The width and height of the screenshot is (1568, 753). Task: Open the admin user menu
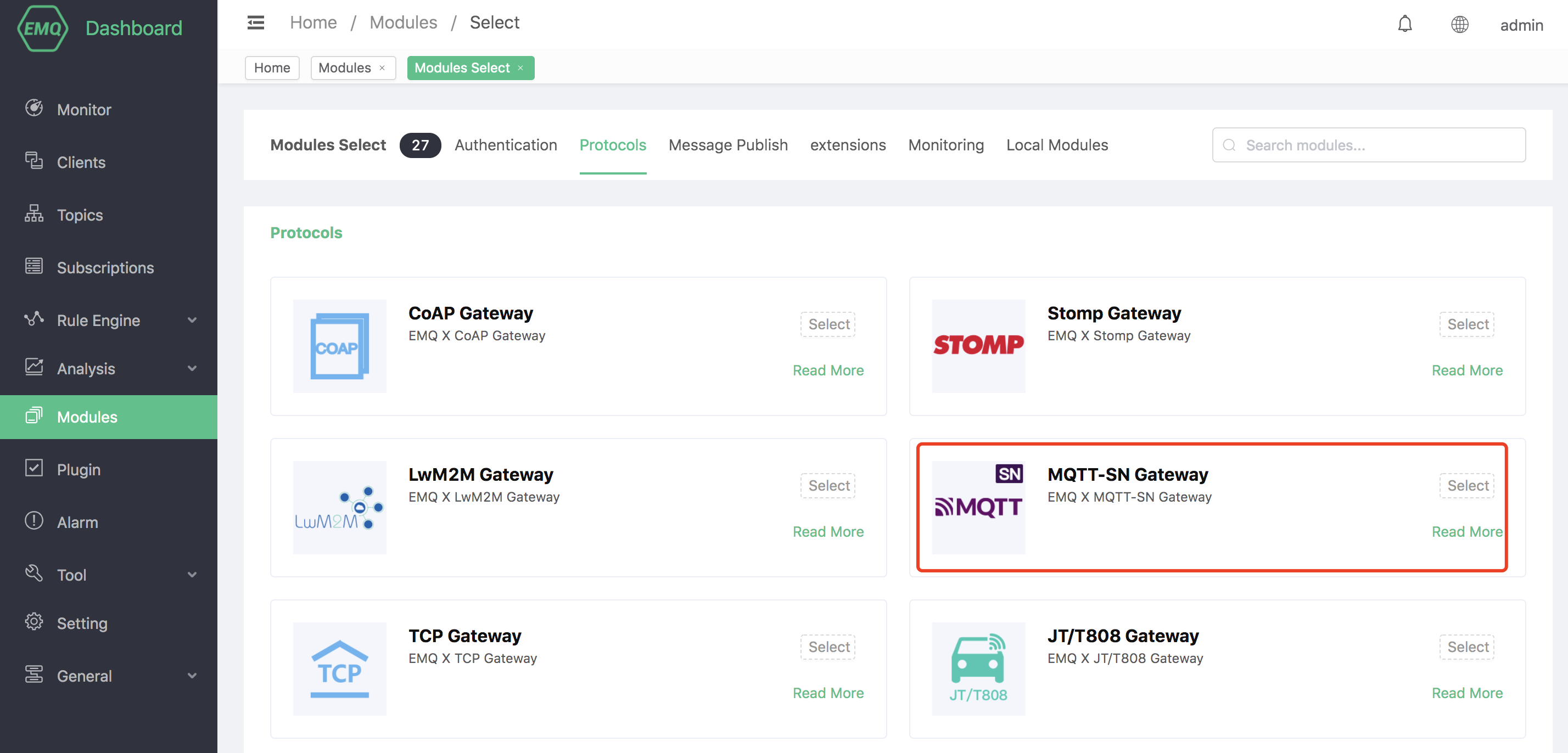tap(1521, 25)
